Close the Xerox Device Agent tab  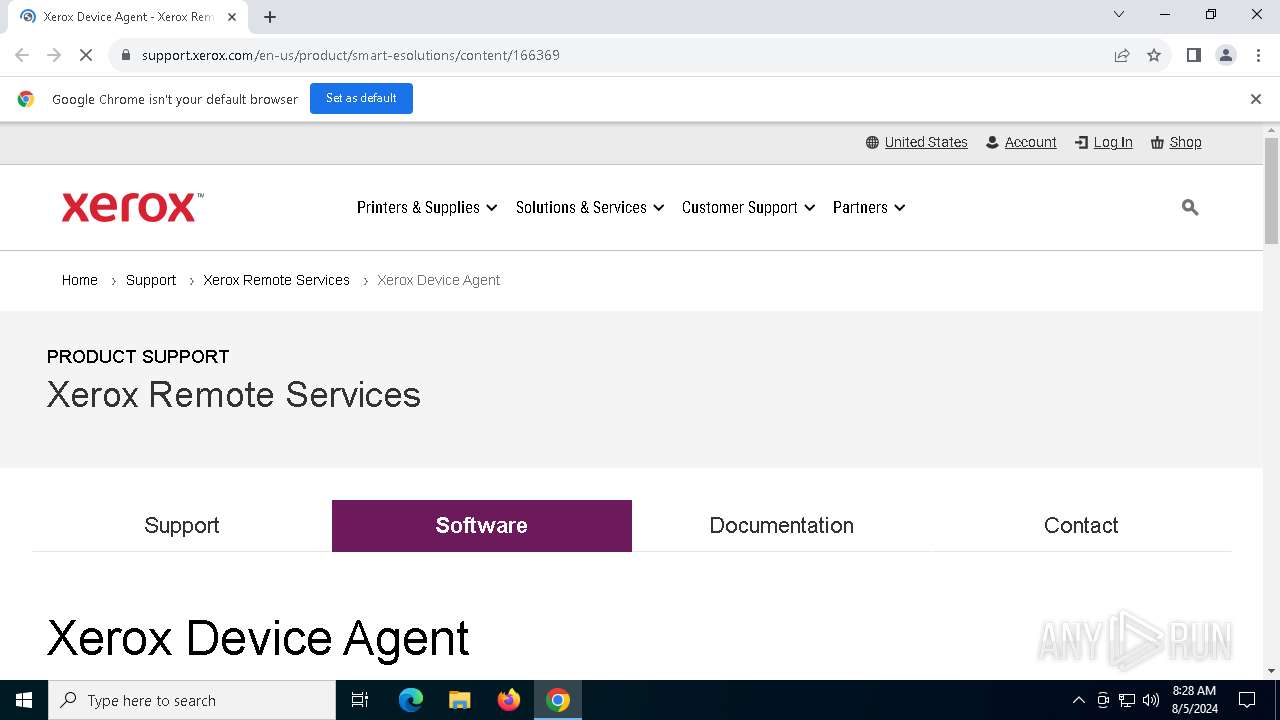[231, 16]
